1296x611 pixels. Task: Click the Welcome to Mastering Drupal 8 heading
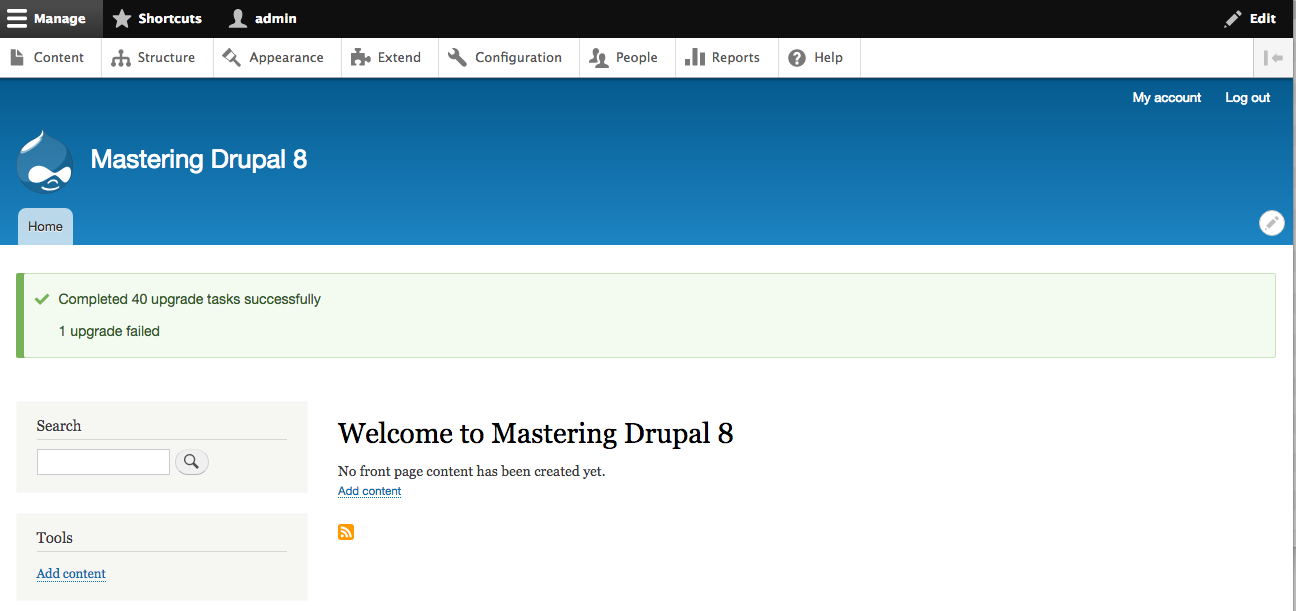pos(536,433)
